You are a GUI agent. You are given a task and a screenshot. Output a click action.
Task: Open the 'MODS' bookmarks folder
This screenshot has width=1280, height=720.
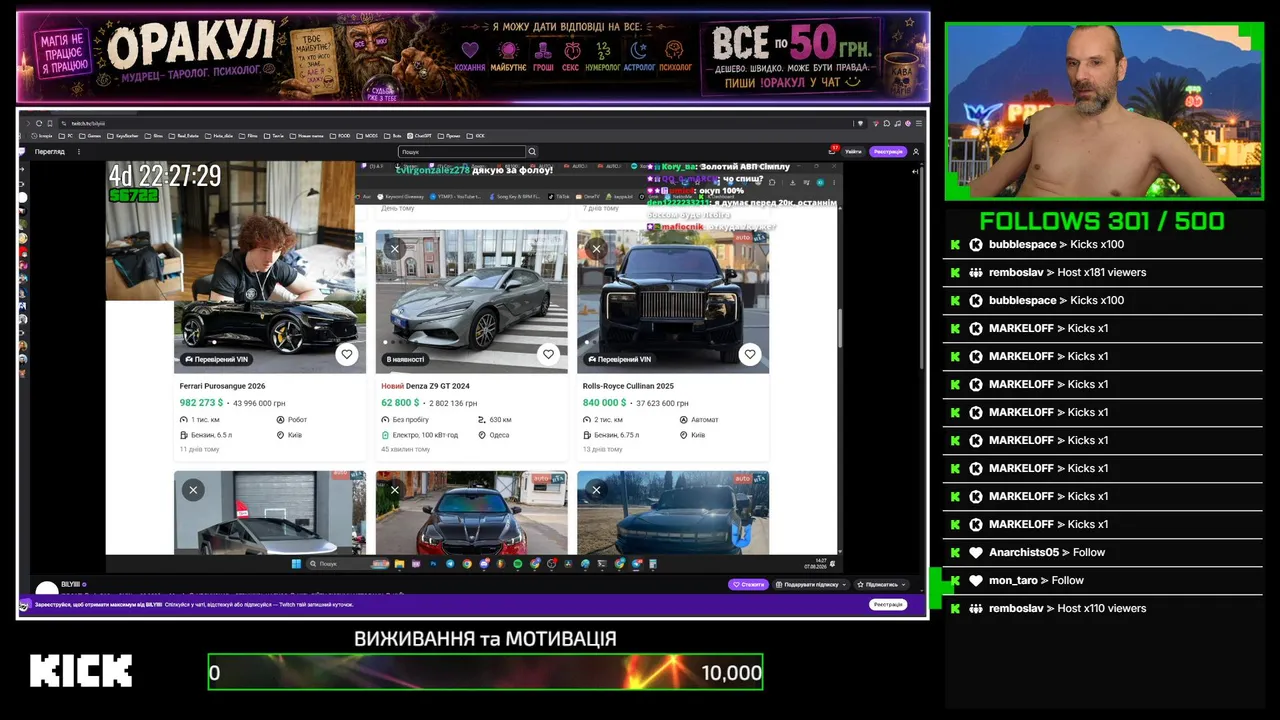367,136
